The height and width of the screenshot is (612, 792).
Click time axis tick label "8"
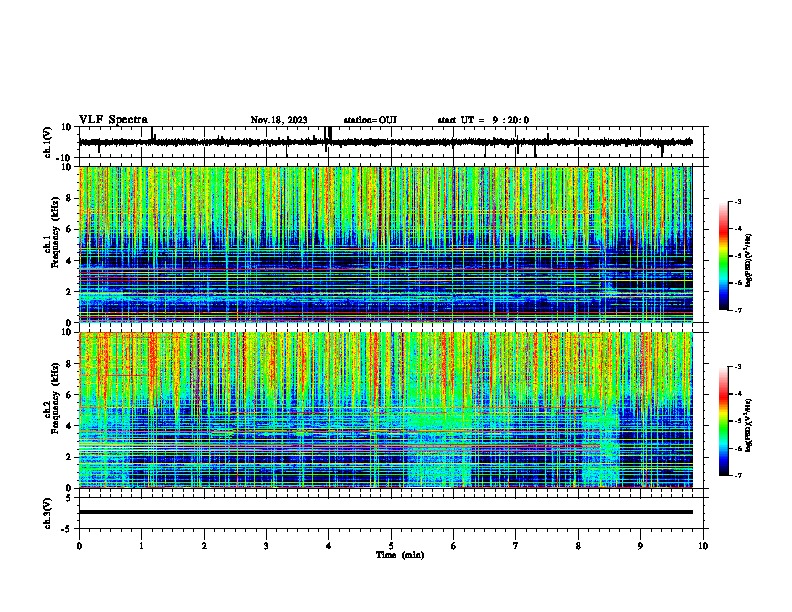pos(578,546)
